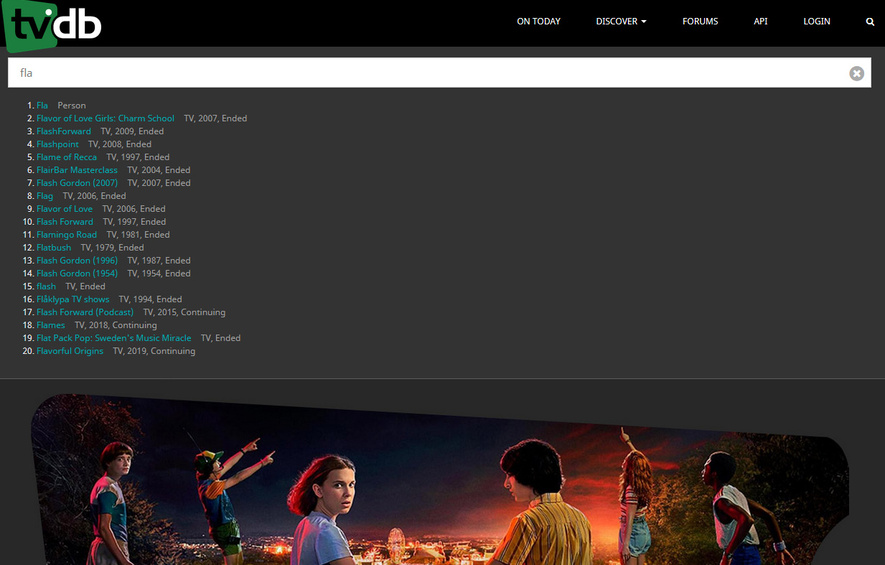The height and width of the screenshot is (565, 885).
Task: Select 'Flash Gordon (1996)' link
Action: [77, 261]
